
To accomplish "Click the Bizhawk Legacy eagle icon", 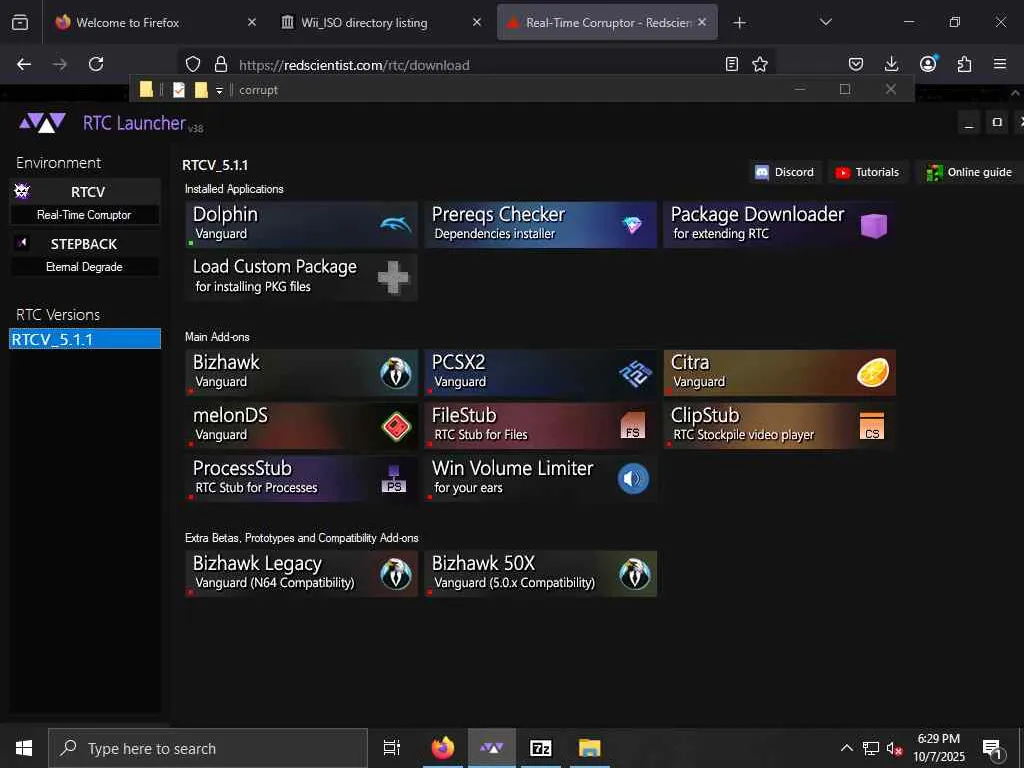I will click(396, 574).
